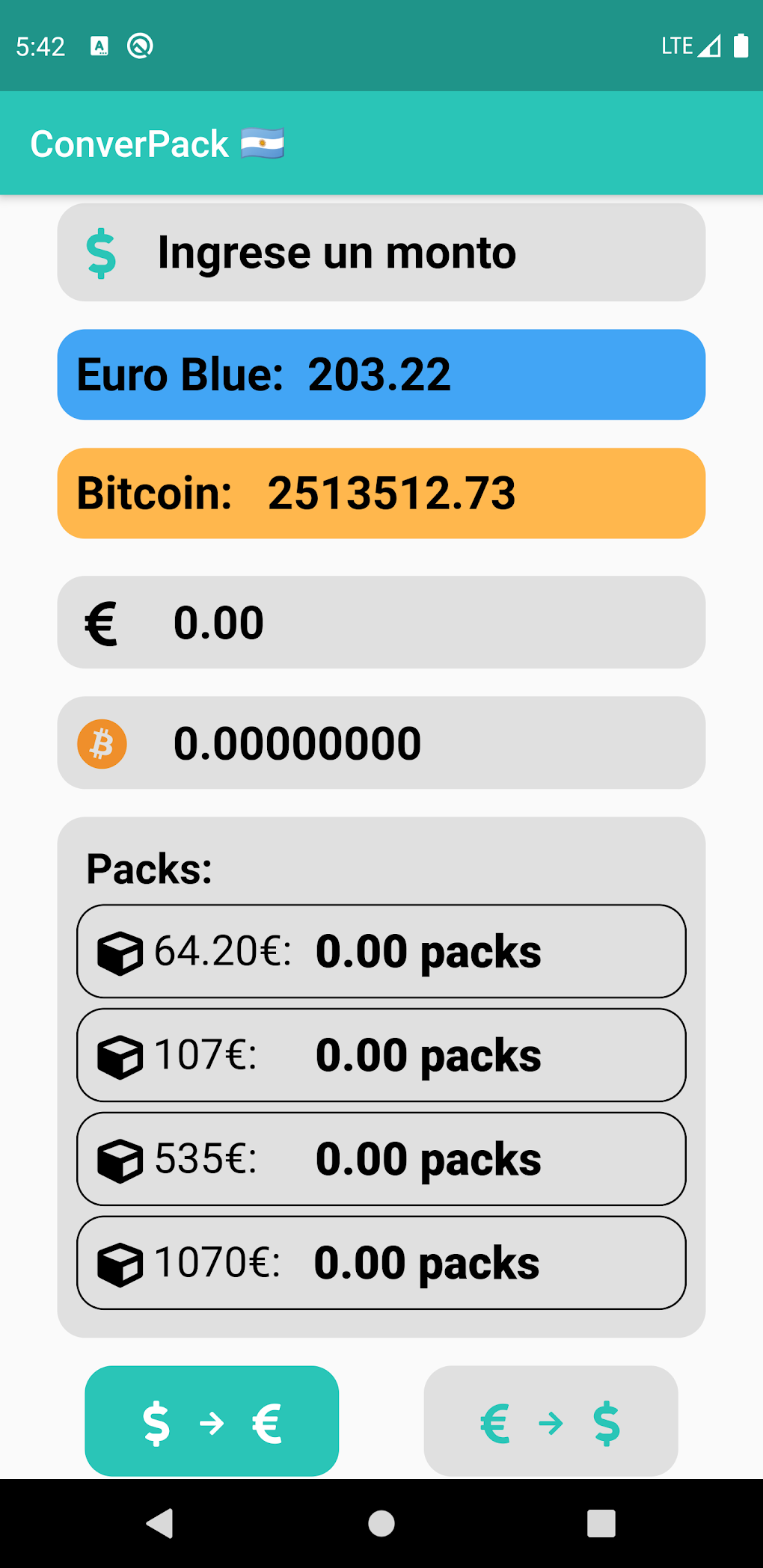Click the package icon next to 535€

[120, 1158]
